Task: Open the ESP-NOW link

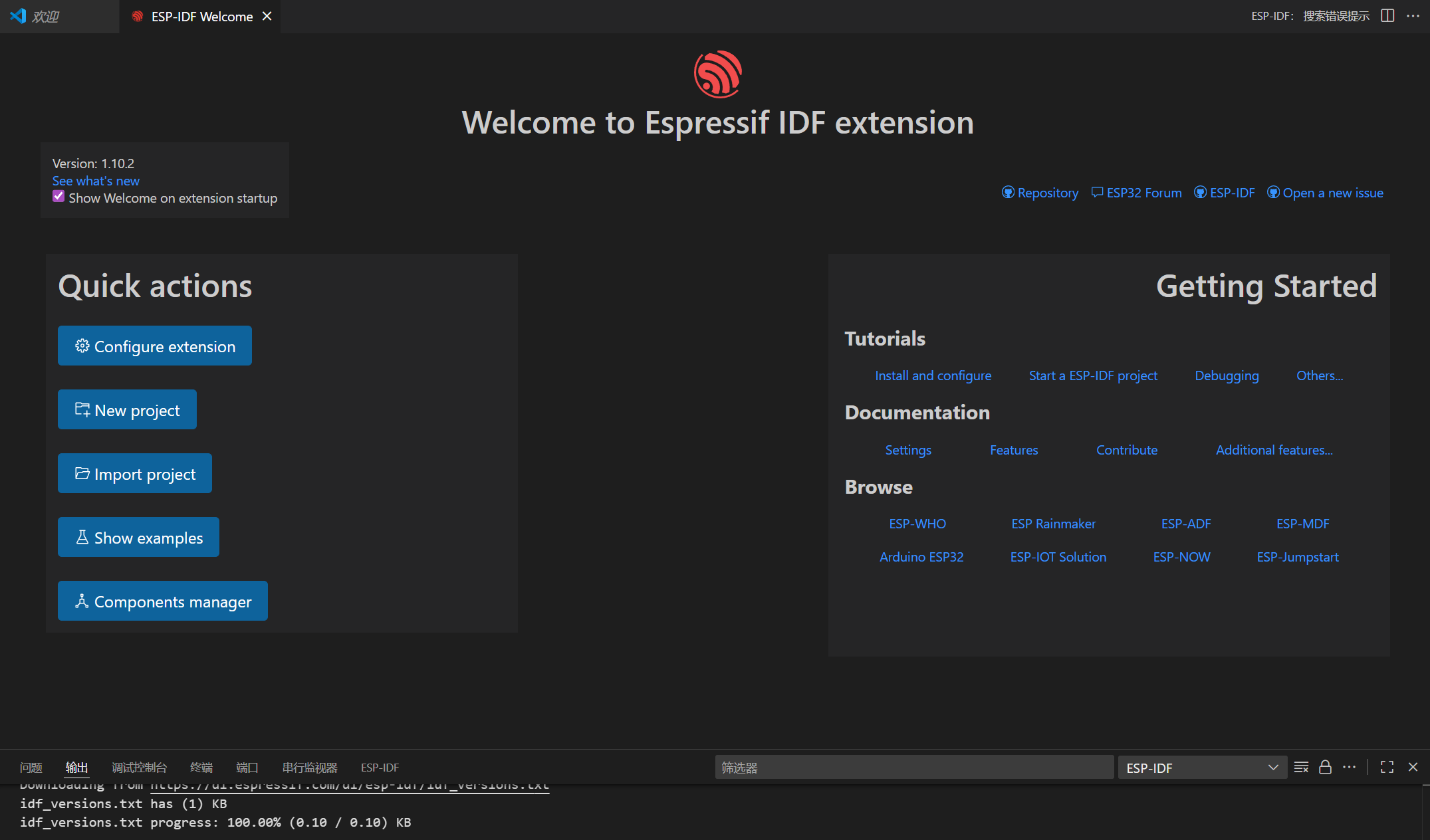Action: coord(1182,557)
